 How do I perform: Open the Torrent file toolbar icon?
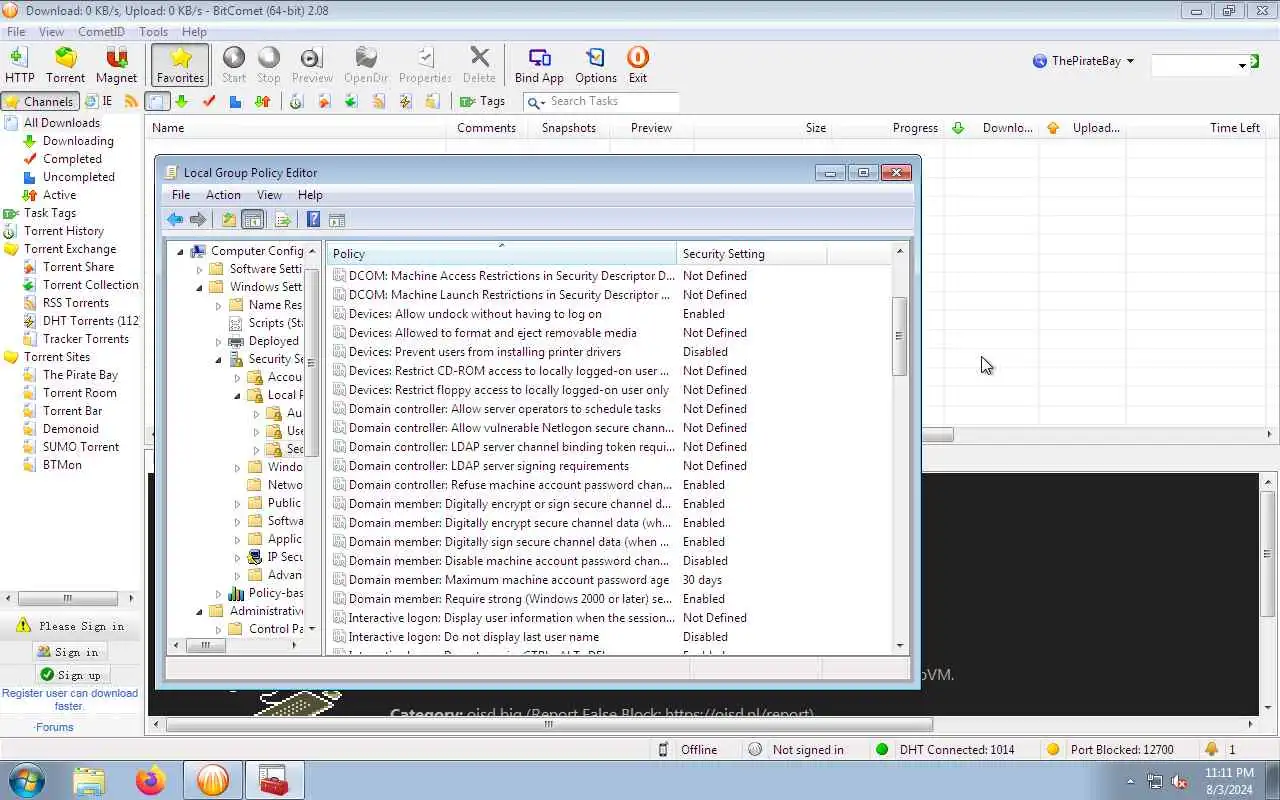65,65
